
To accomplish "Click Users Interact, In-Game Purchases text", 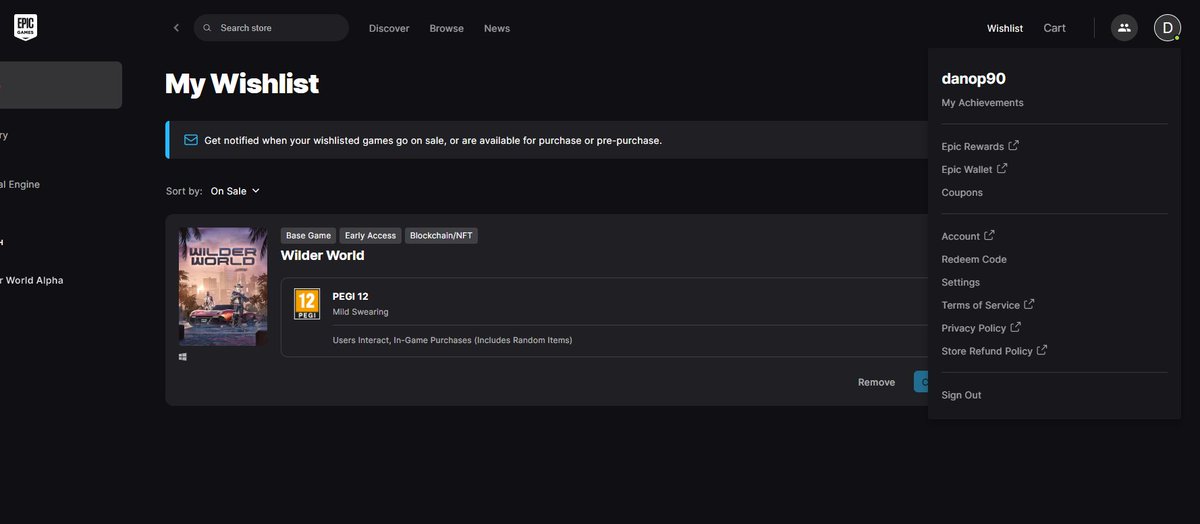I will 452,340.
